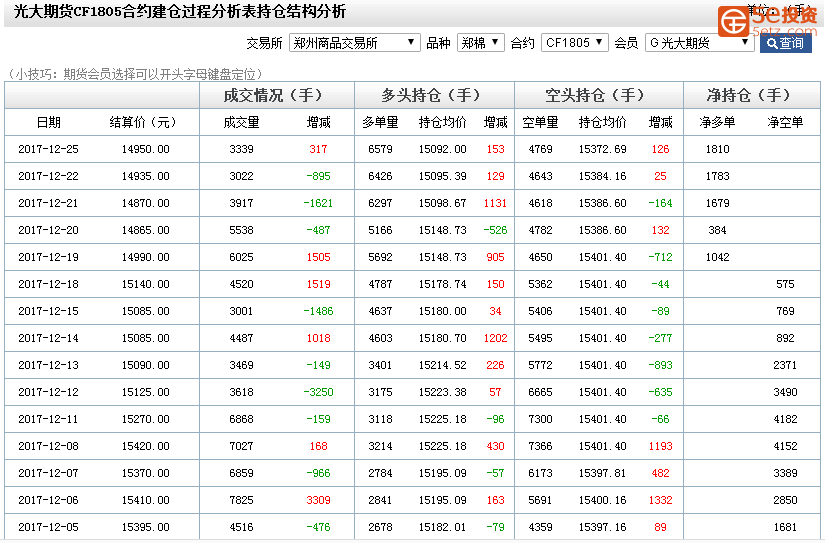Click the 成交量 column header
This screenshot has width=825, height=543.
click(x=242, y=123)
